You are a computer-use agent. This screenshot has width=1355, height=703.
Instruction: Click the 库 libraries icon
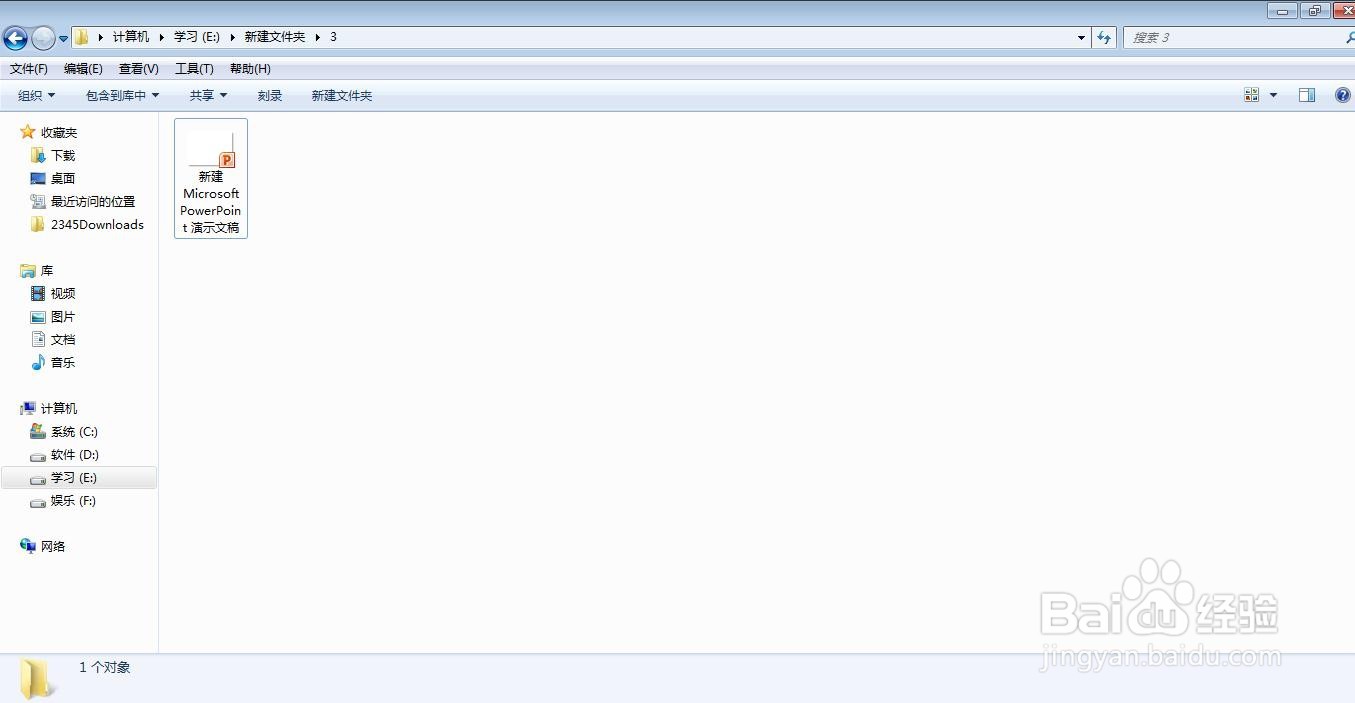point(28,271)
